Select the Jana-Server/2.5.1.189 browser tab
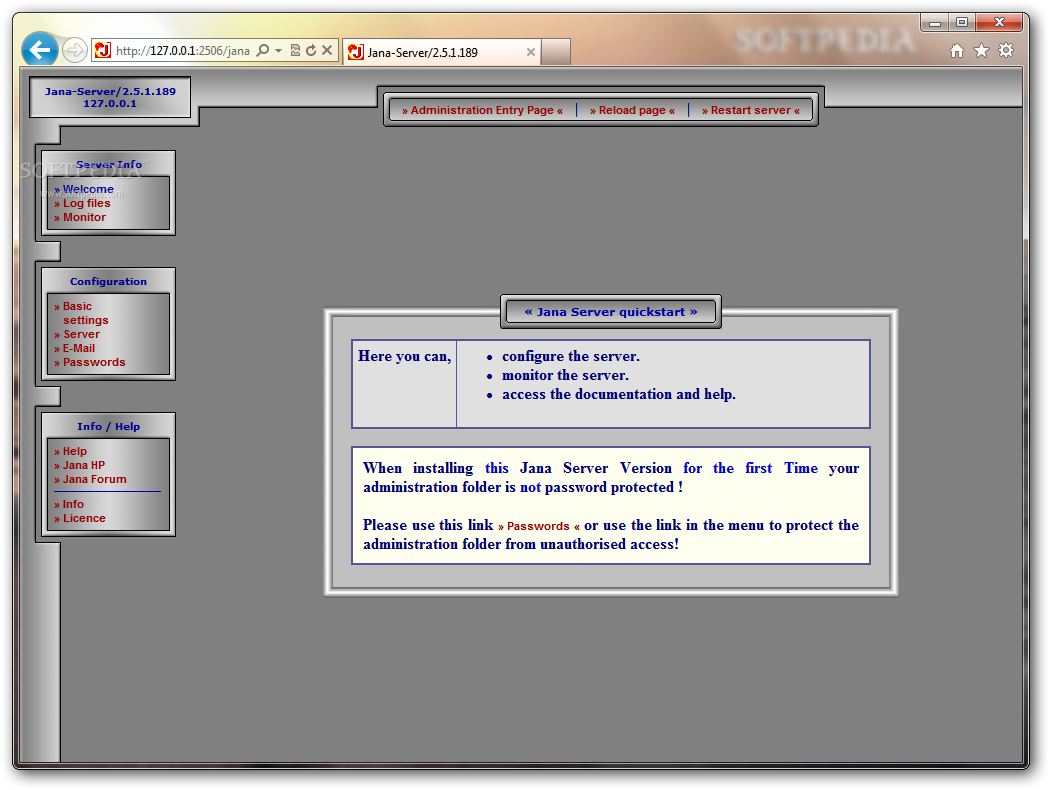This screenshot has height=790, width=1050. (442, 52)
